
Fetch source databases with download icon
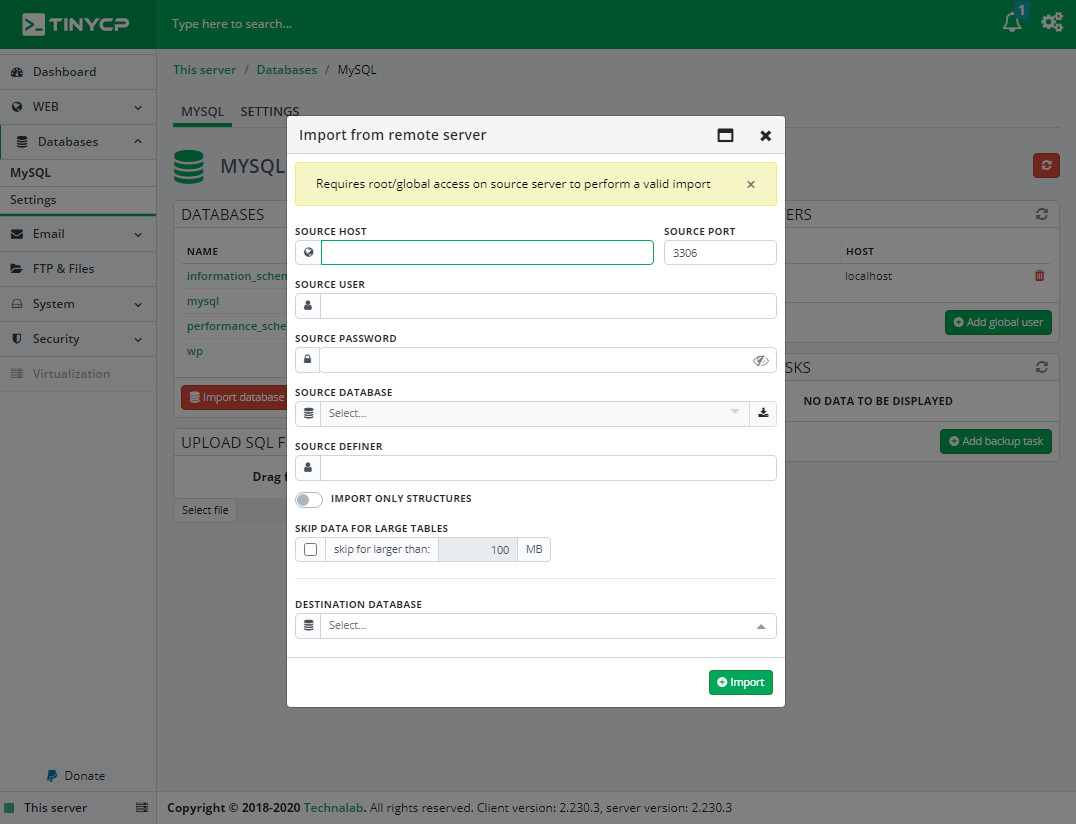click(763, 413)
